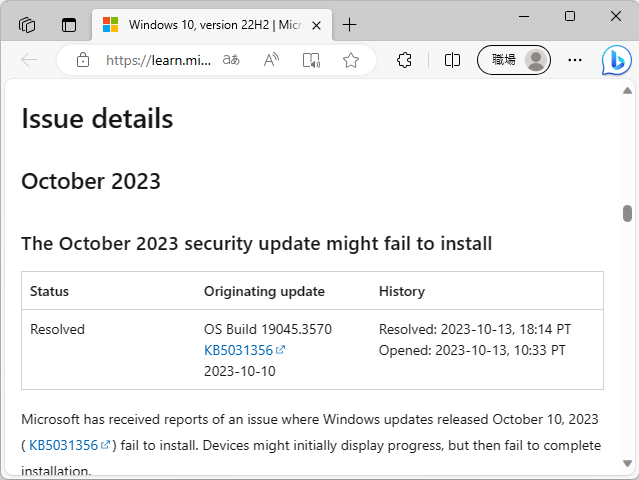Click the learn.microsoft address bar URL
Image resolution: width=639 pixels, height=480 pixels.
click(158, 60)
